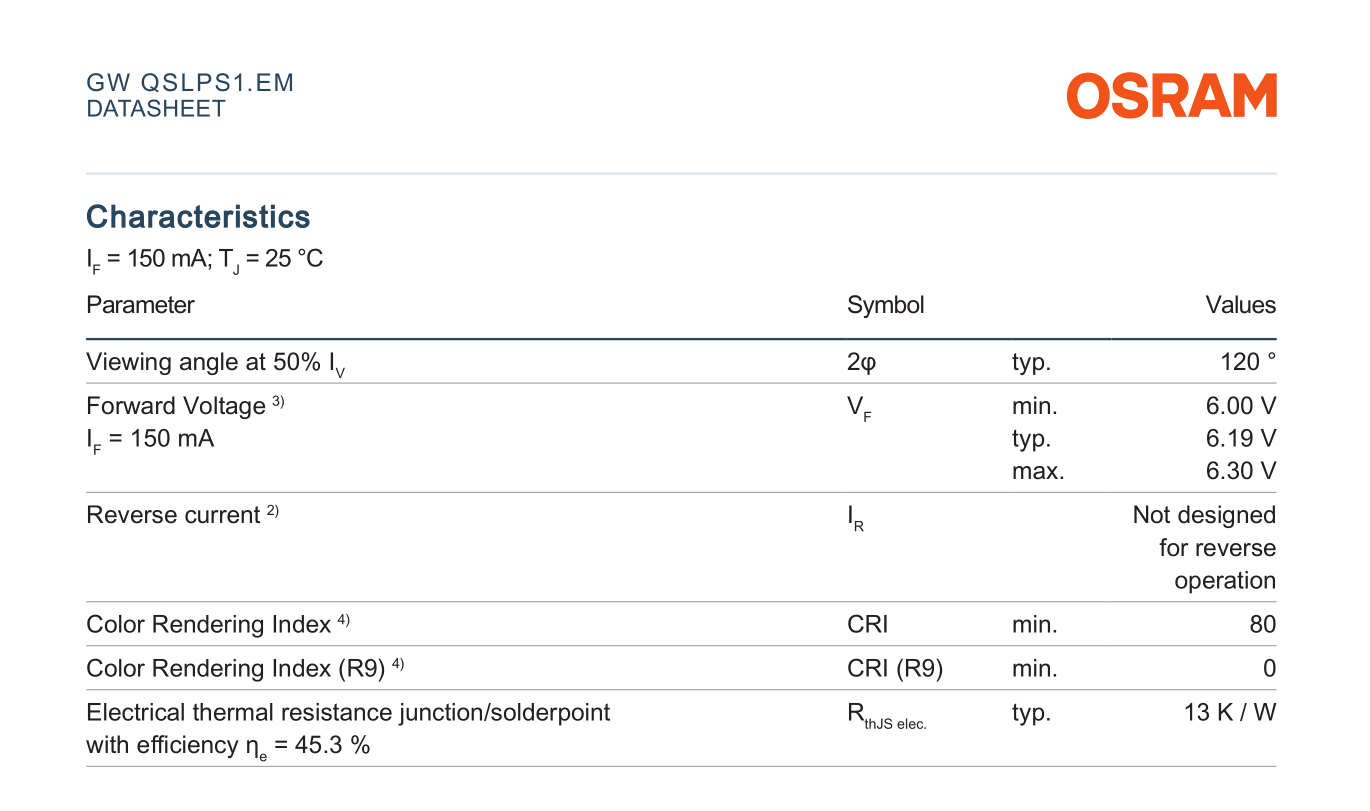
Task: Click the RthJS elec. symbol
Action: click(886, 717)
